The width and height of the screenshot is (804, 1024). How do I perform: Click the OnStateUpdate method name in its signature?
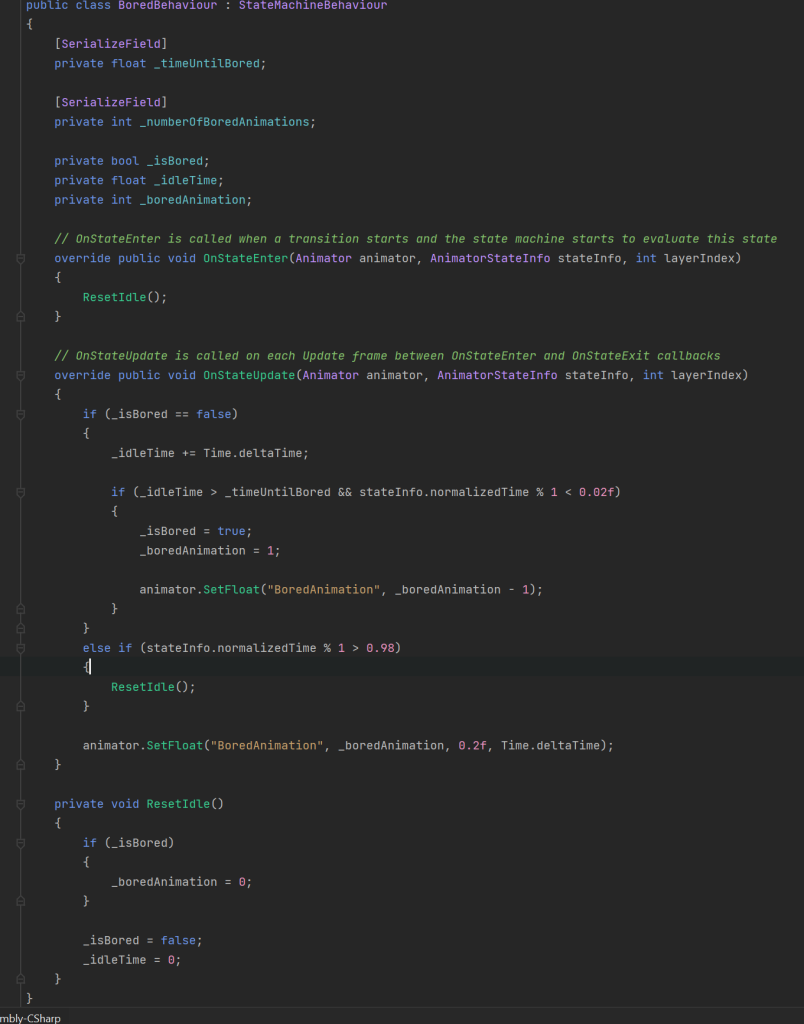[x=249, y=376]
